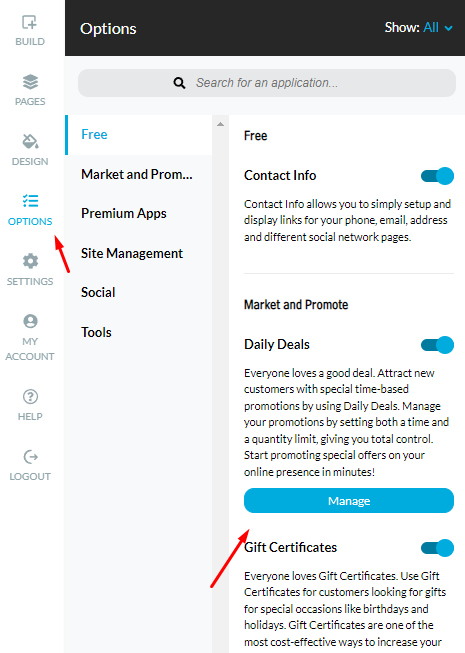Click the category list scroll up arrow

click(x=220, y=124)
